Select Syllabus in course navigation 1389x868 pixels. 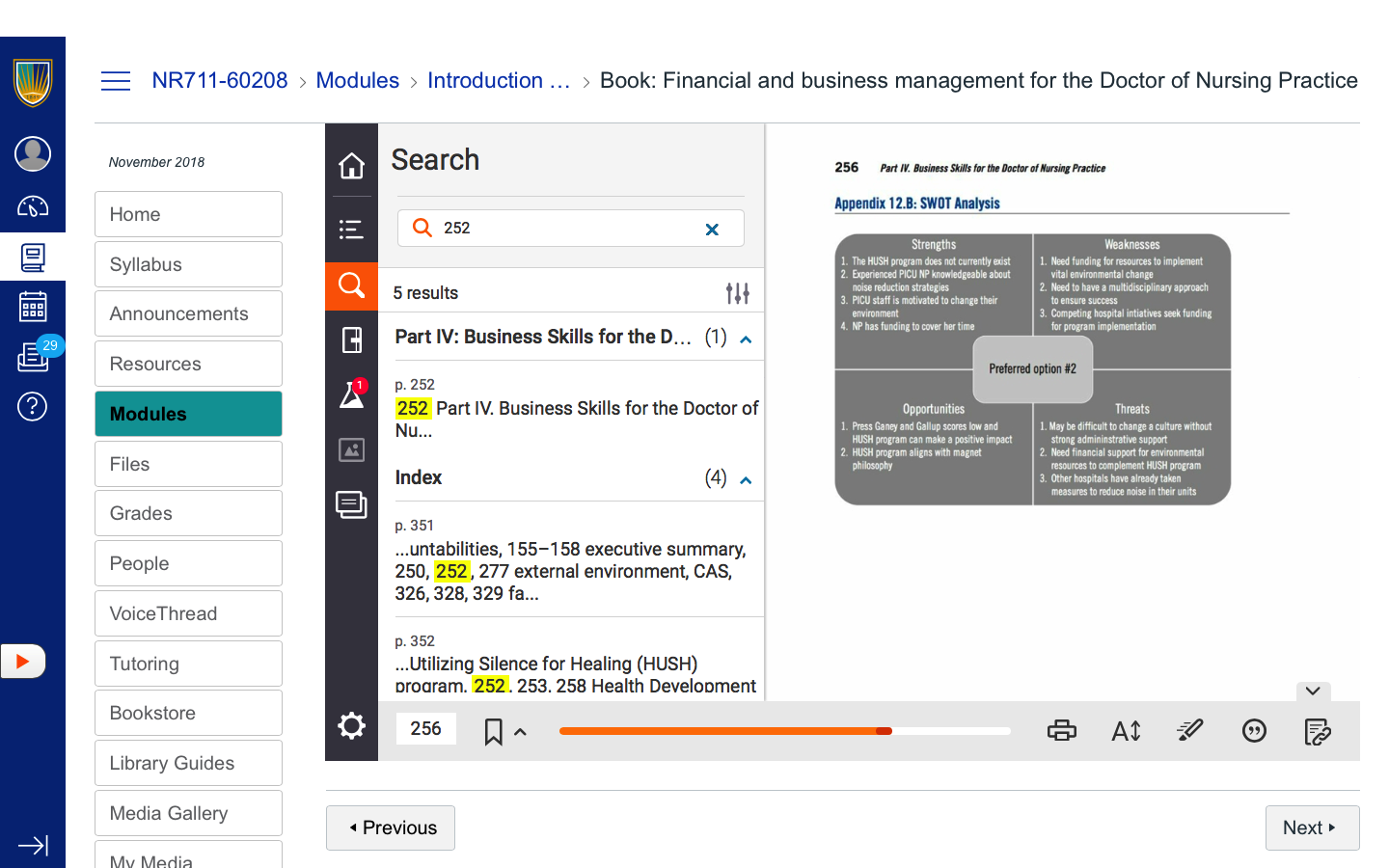tap(188, 264)
